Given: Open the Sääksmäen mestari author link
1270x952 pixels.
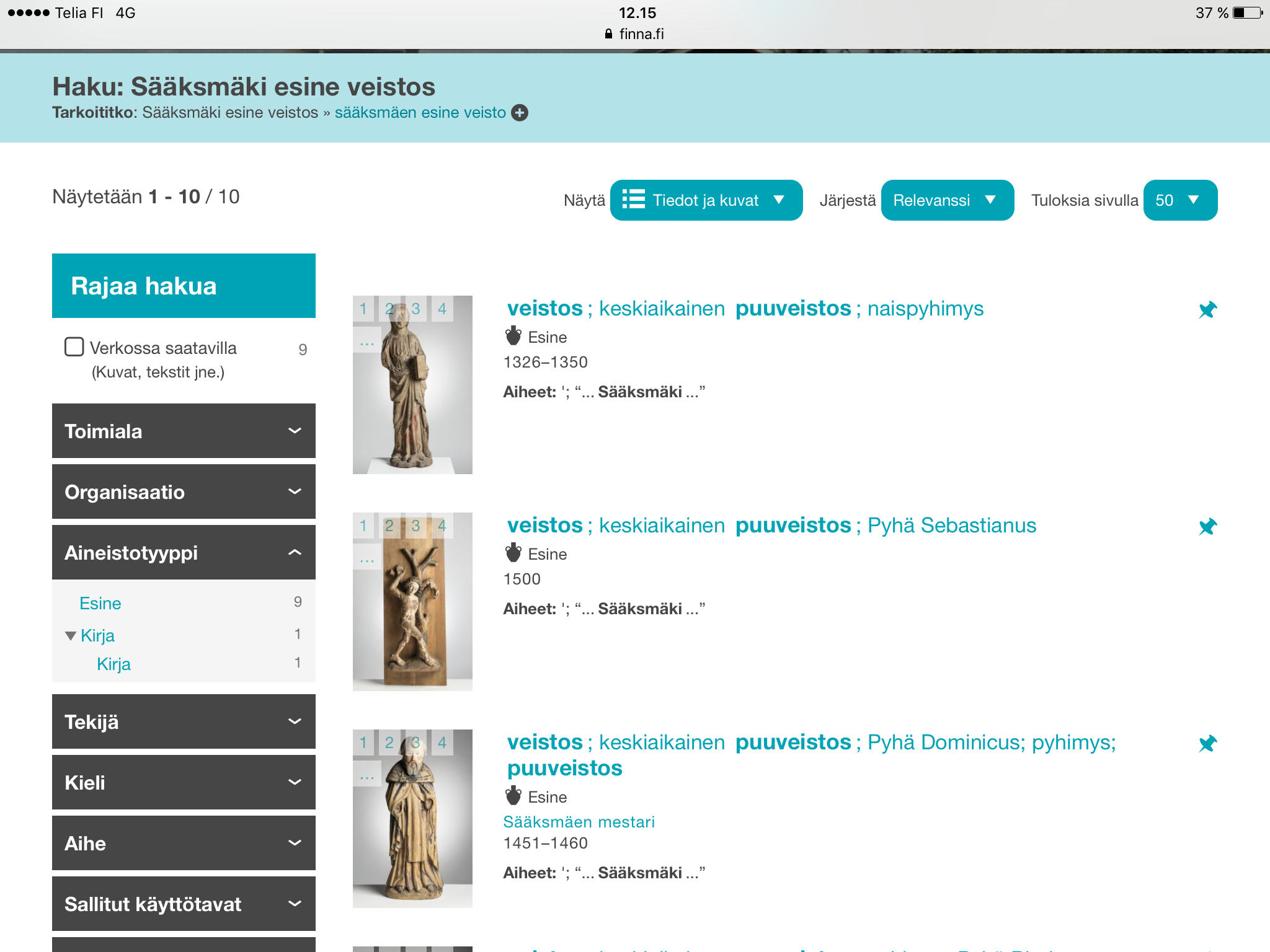Looking at the screenshot, I should point(579,822).
